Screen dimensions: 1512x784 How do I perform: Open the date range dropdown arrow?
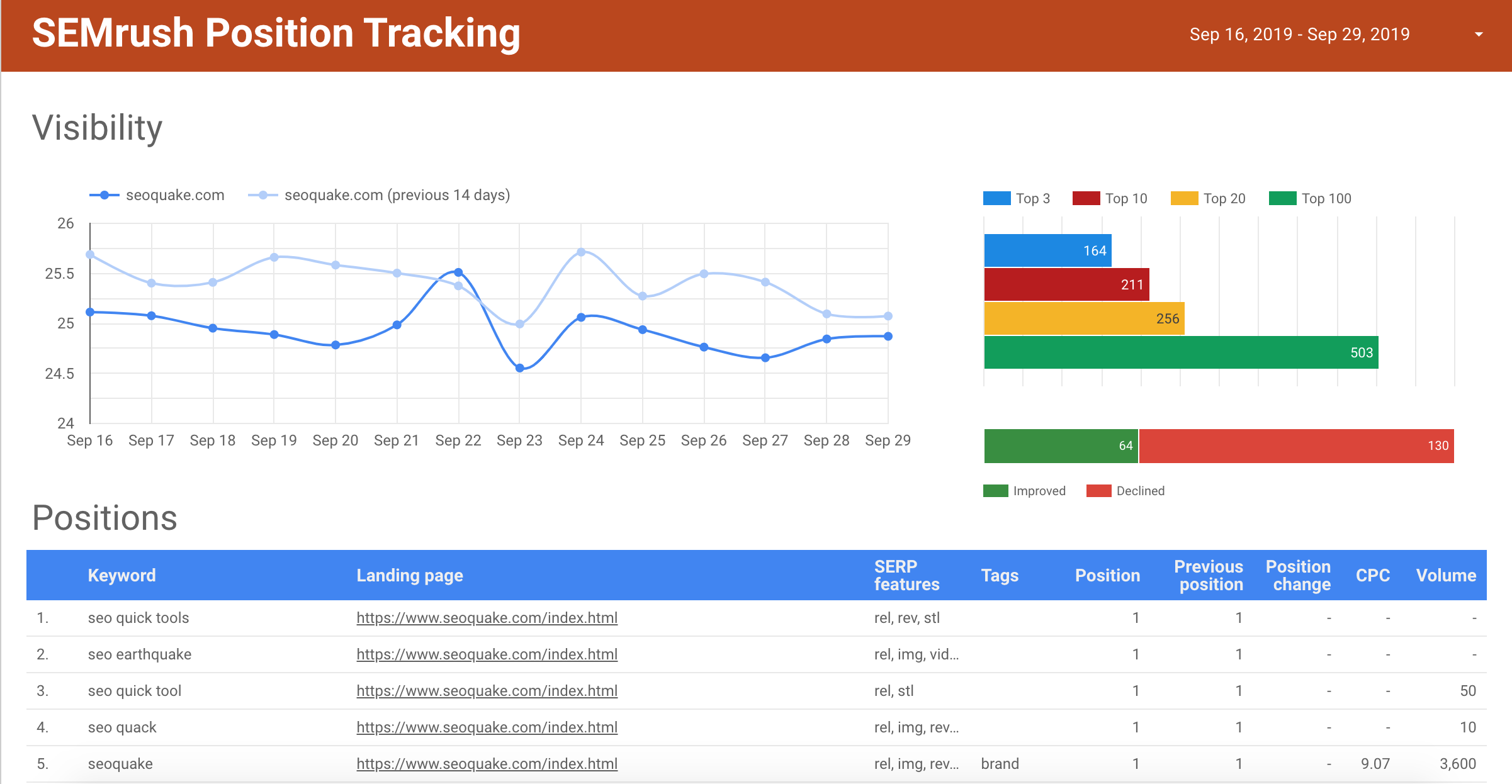tap(1479, 35)
